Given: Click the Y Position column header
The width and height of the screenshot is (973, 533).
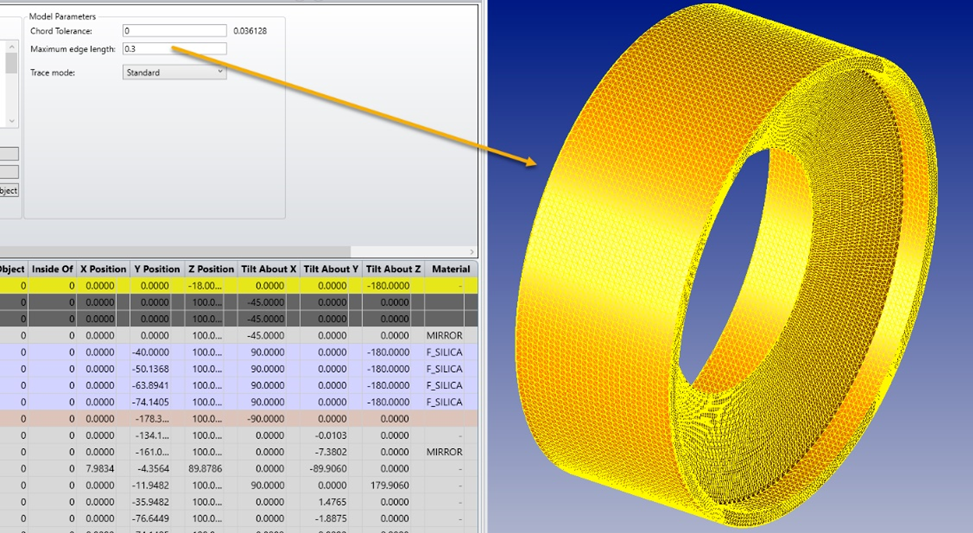Looking at the screenshot, I should coord(156,269).
